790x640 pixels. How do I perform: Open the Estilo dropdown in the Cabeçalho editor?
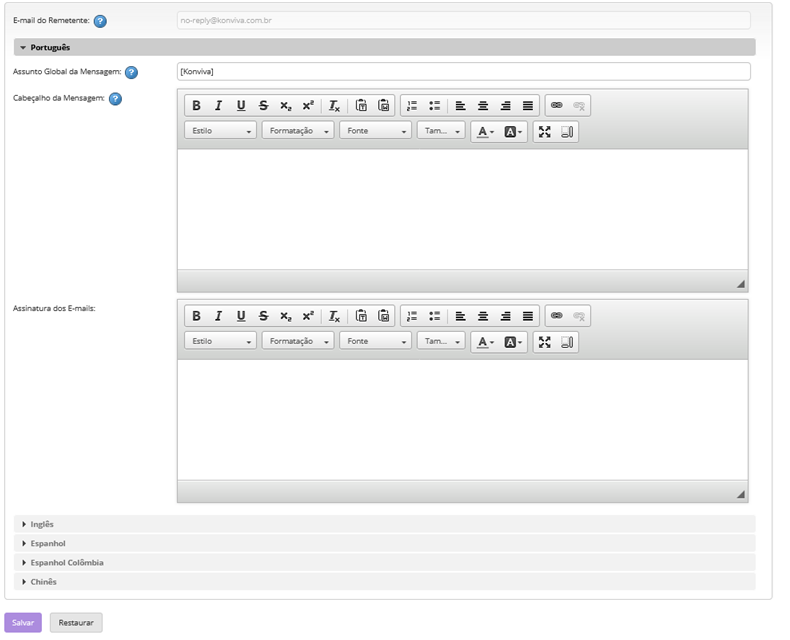pyautogui.click(x=221, y=131)
